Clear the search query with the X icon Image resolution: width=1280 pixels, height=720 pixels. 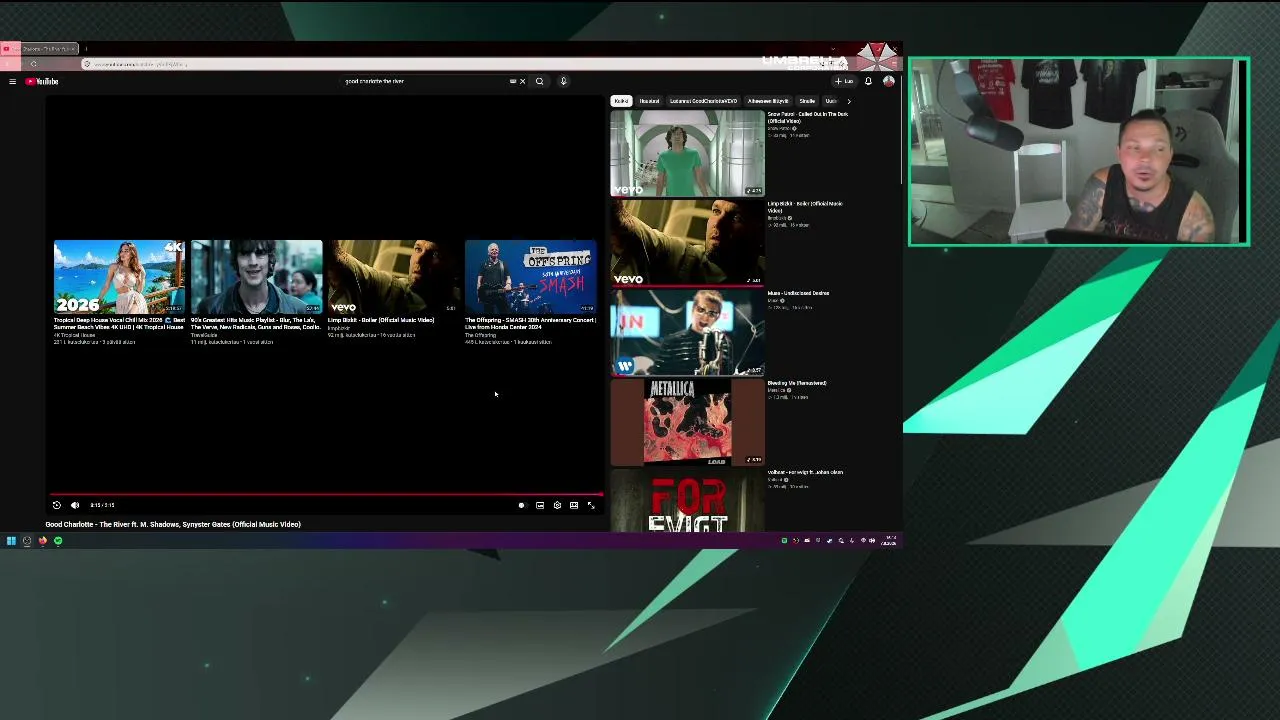click(522, 81)
